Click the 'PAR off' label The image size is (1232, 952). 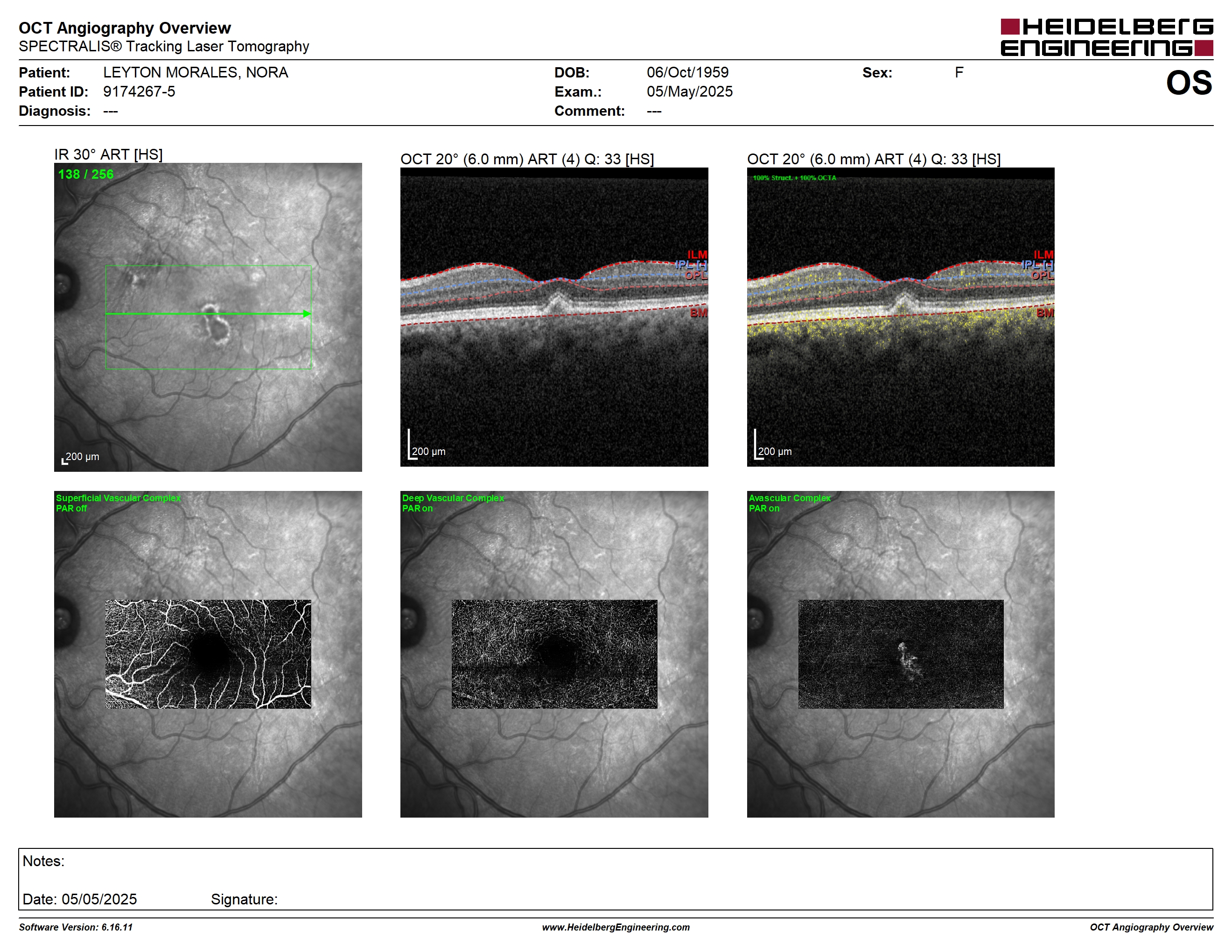point(71,508)
